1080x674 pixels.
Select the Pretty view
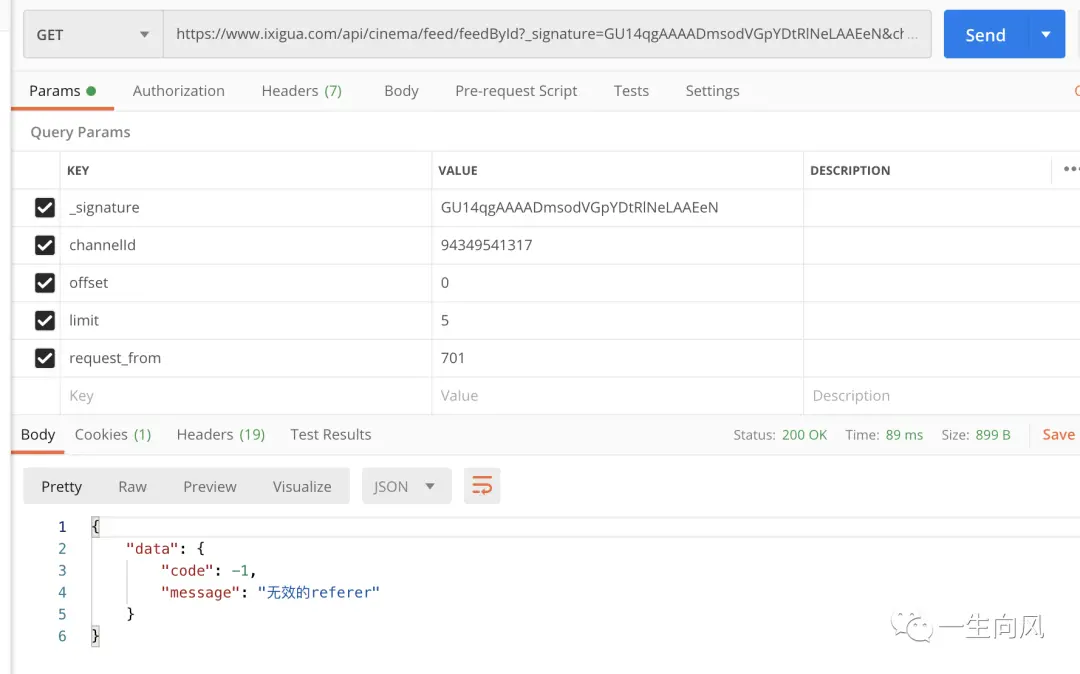[61, 487]
